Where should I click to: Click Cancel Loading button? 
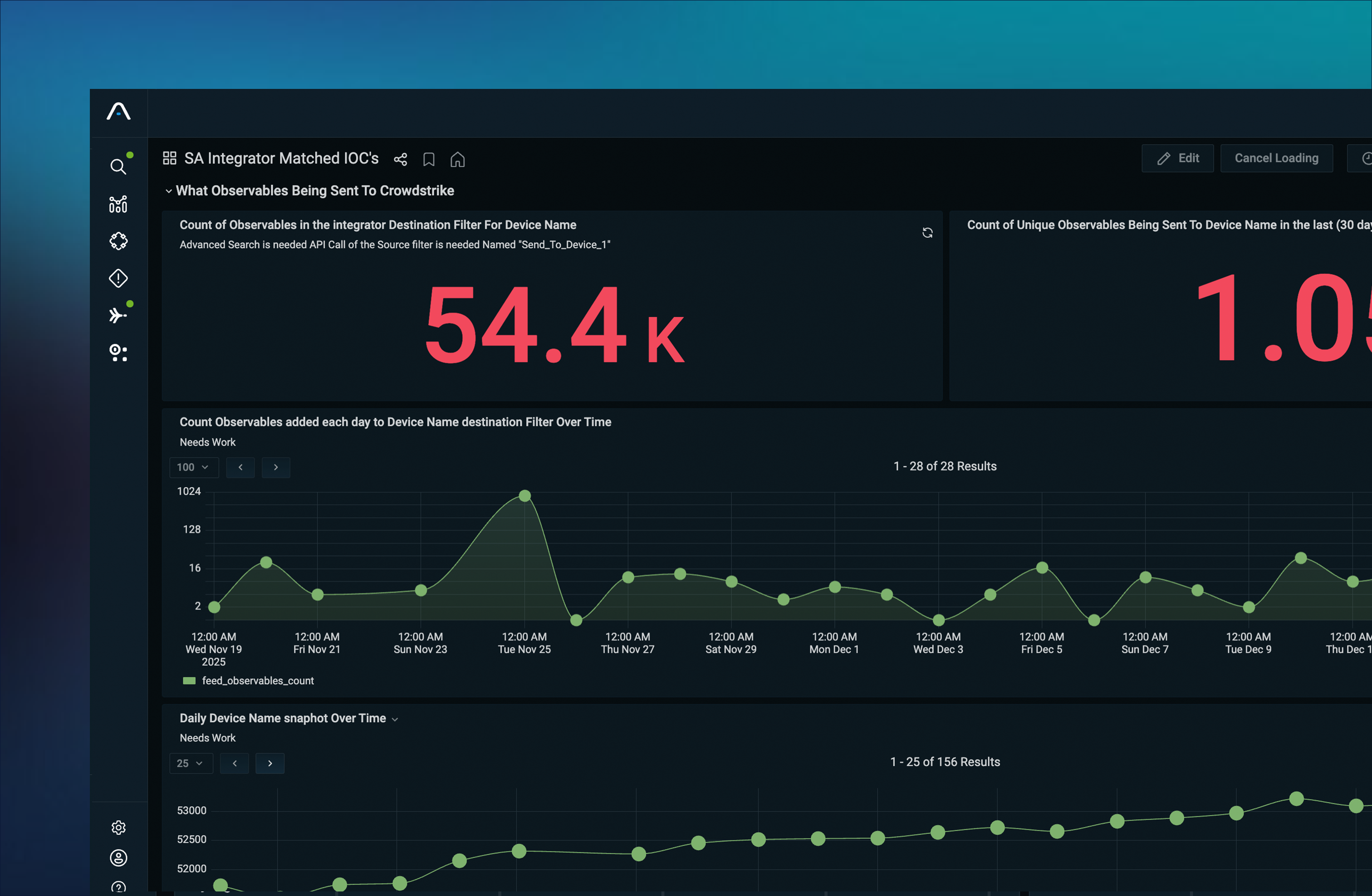click(x=1276, y=159)
